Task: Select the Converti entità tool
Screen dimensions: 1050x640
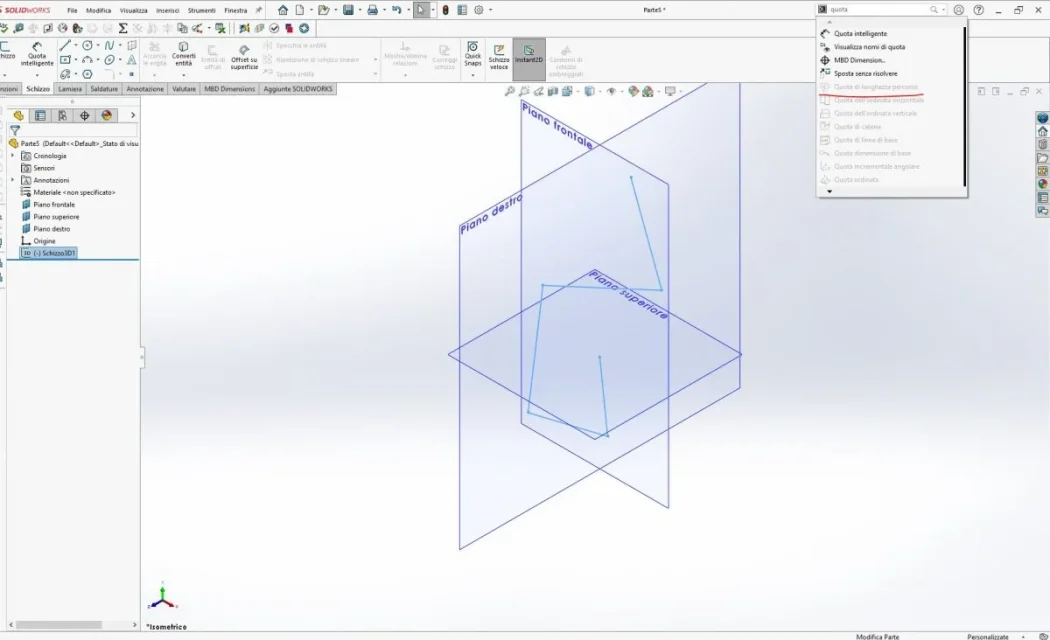Action: (184, 54)
